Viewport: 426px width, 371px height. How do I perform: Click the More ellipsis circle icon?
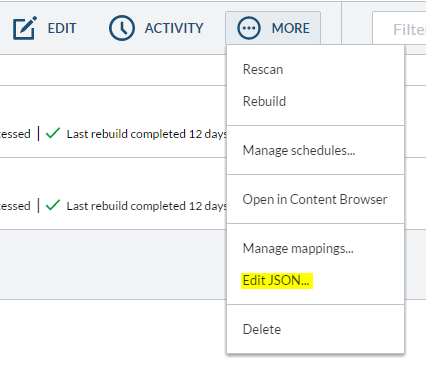click(x=248, y=28)
